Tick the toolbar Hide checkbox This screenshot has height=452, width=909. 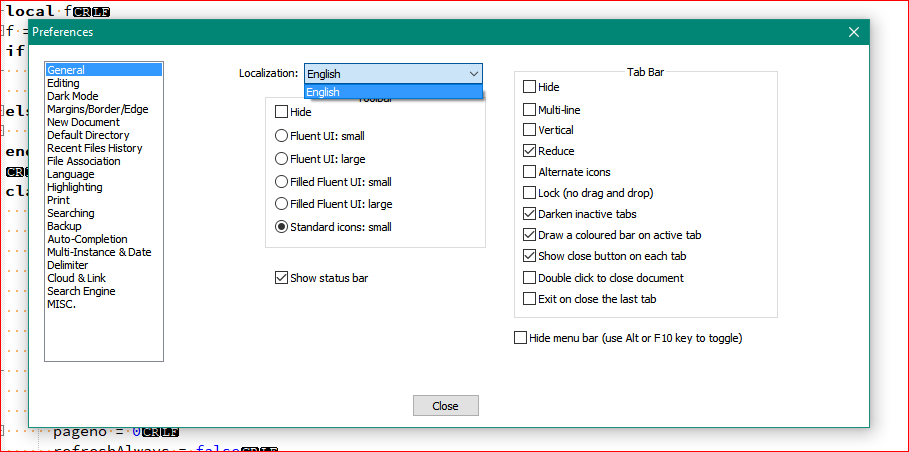click(282, 112)
